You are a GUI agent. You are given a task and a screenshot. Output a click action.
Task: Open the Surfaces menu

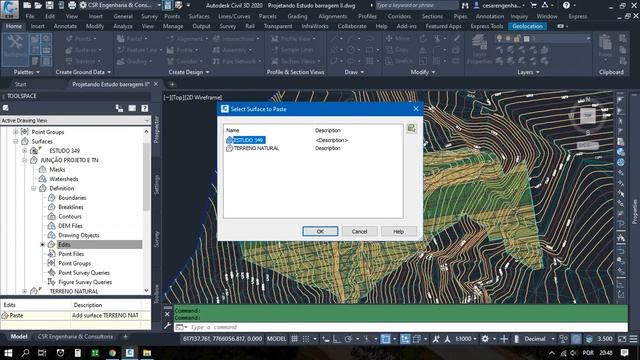coord(199,16)
